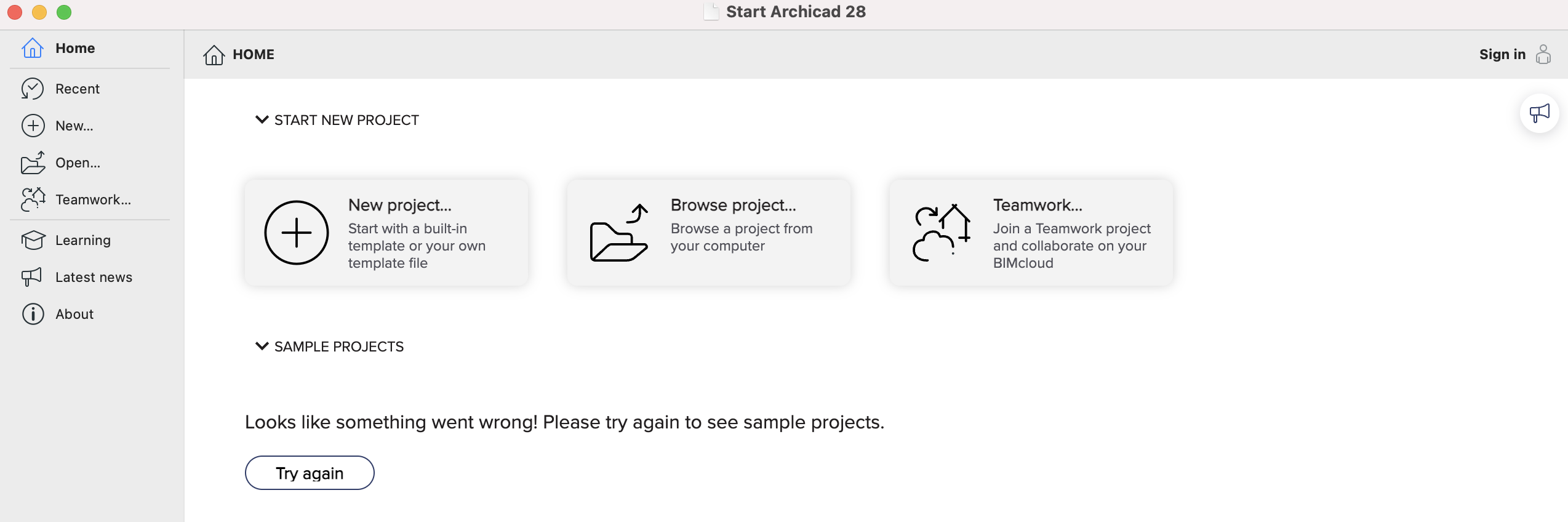Select New... in the sidebar
The height and width of the screenshot is (522, 1568).
(x=74, y=126)
